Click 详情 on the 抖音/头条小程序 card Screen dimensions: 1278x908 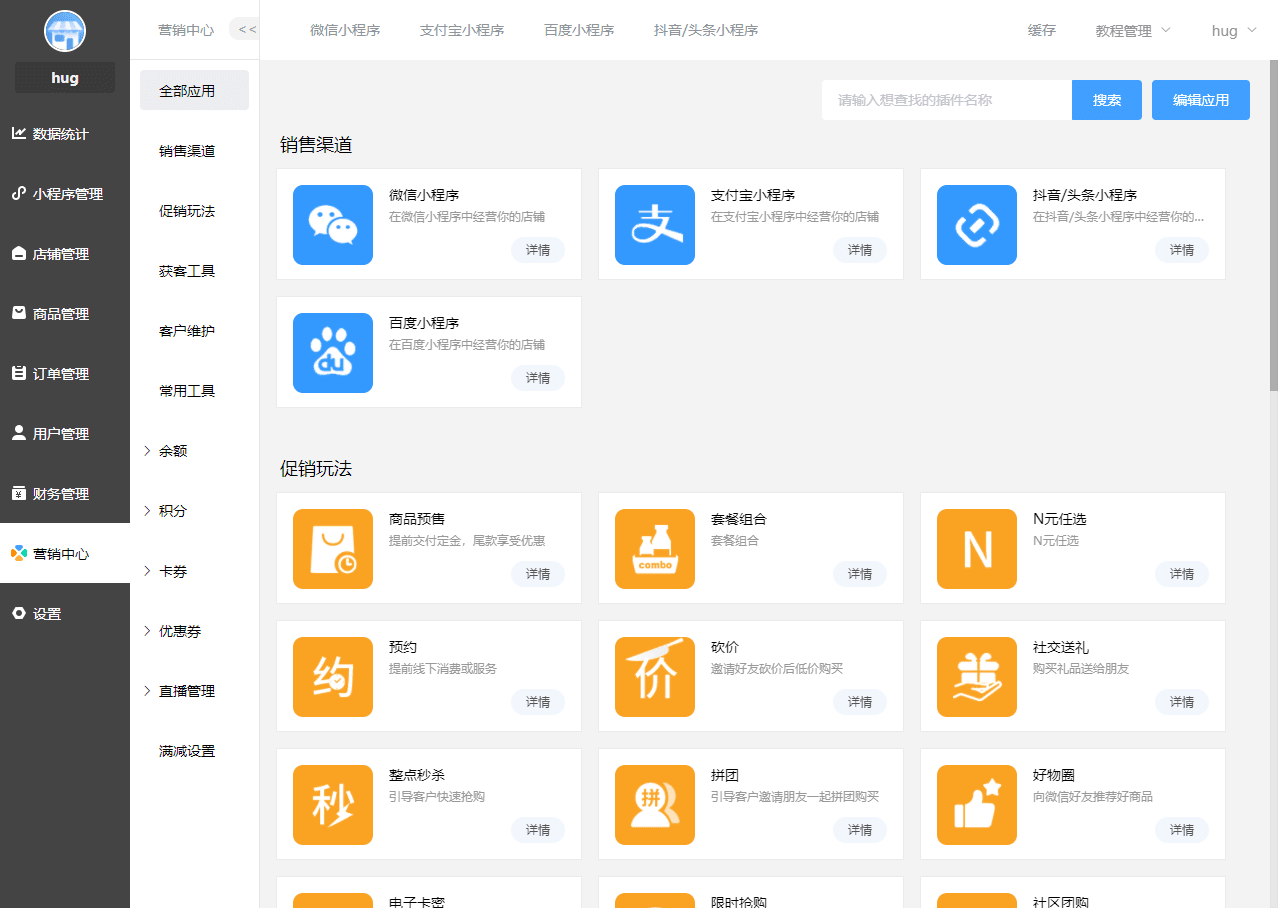1182,250
